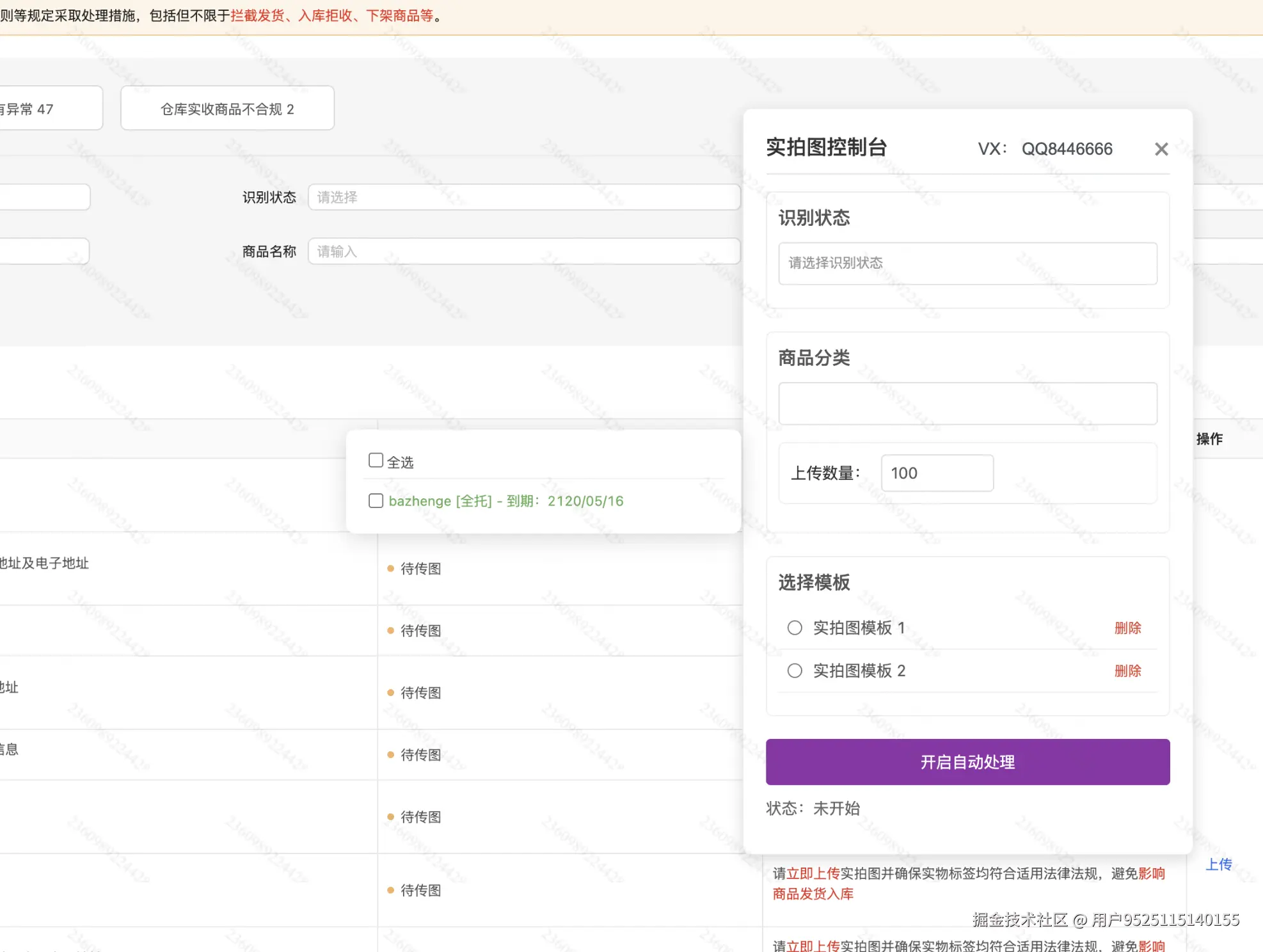1263x952 pixels.
Task: Delete 实拍图模板 1 via its 删除 link
Action: coord(1128,628)
